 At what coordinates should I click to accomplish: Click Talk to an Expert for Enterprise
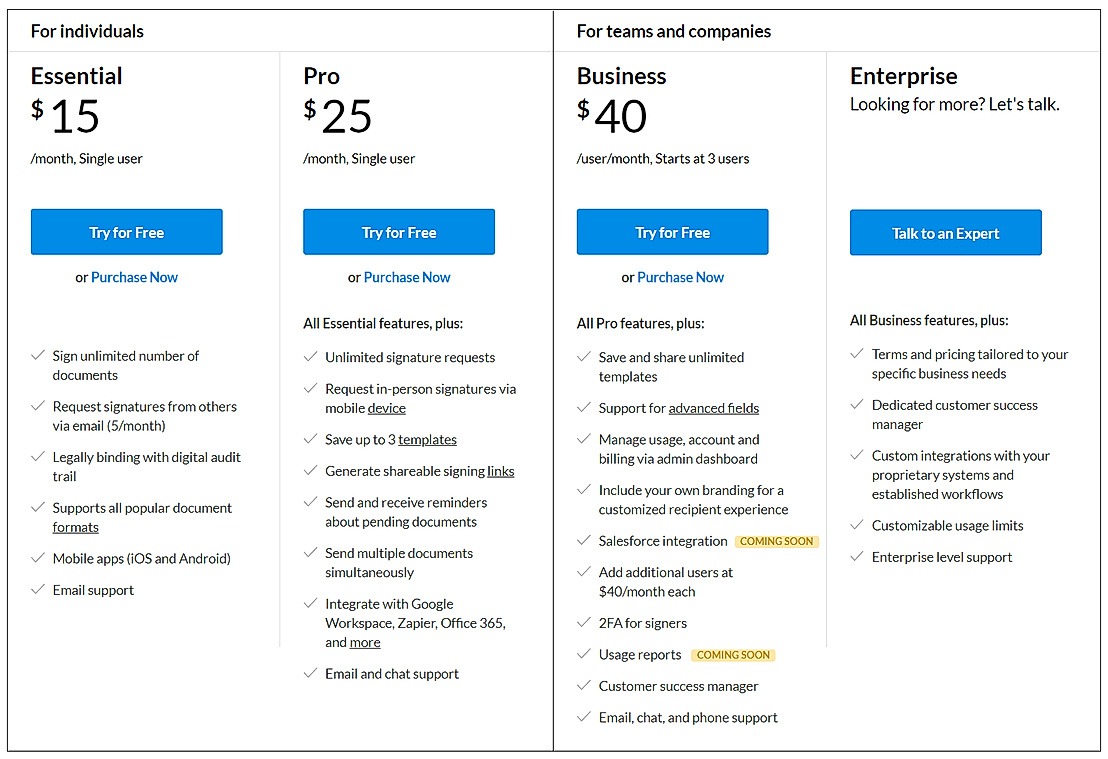[945, 232]
